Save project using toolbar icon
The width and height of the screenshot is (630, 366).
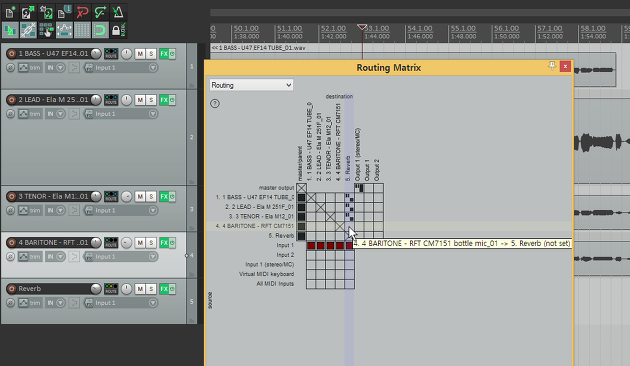click(46, 12)
